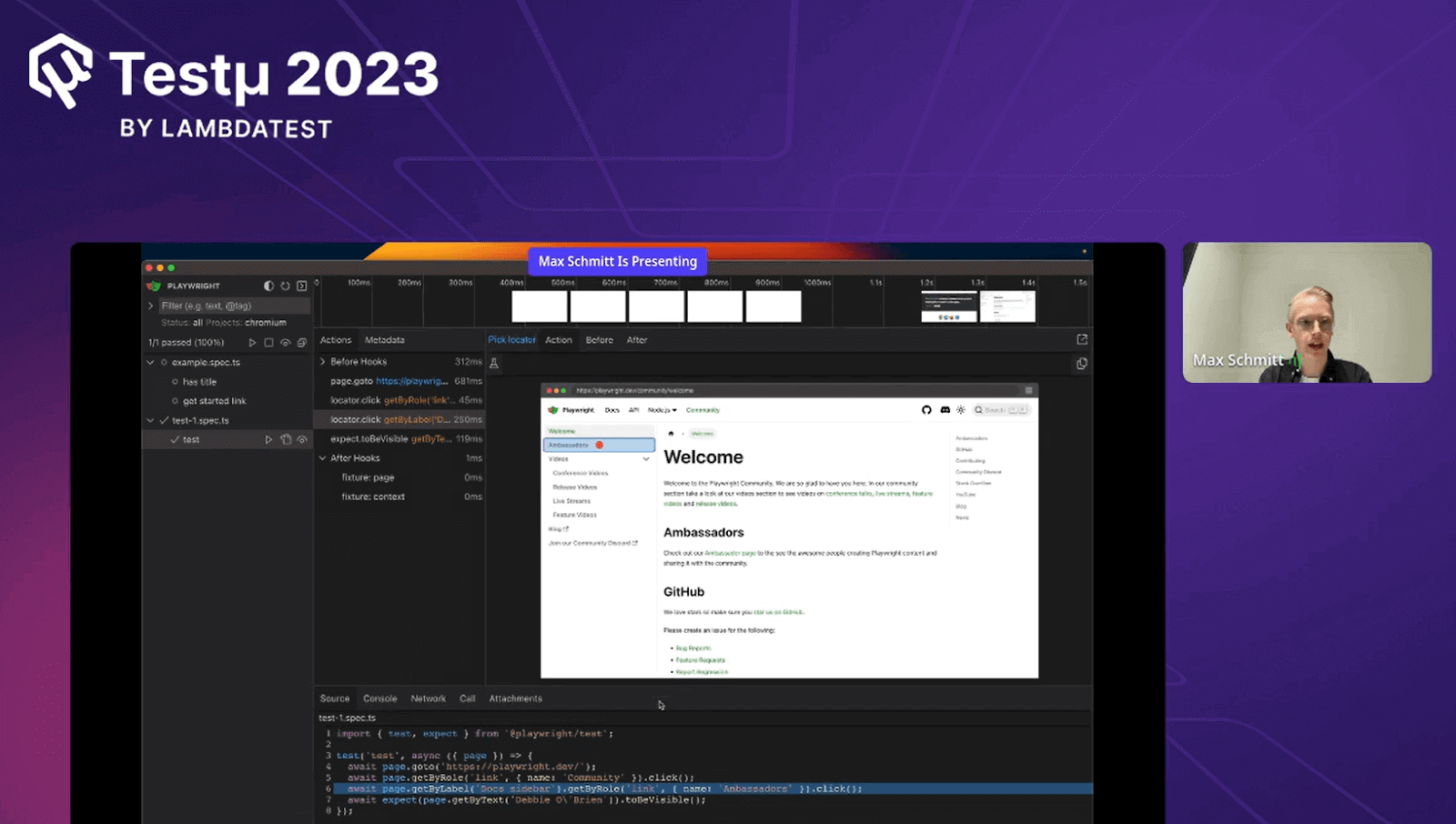Click API in snapshot navbar
The height and width of the screenshot is (824, 1456).
pyautogui.click(x=634, y=410)
